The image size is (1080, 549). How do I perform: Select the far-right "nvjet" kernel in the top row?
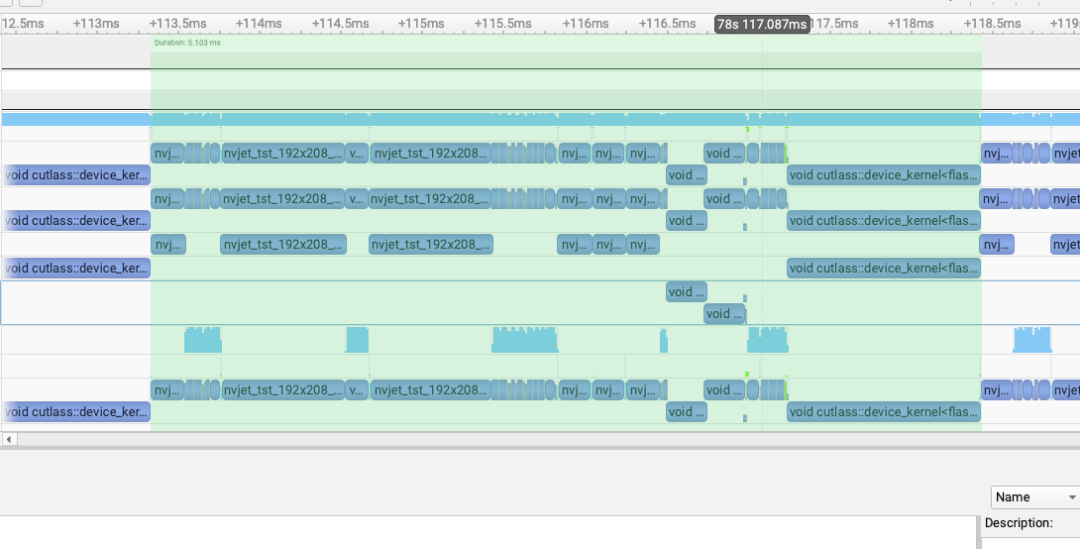coord(1067,153)
